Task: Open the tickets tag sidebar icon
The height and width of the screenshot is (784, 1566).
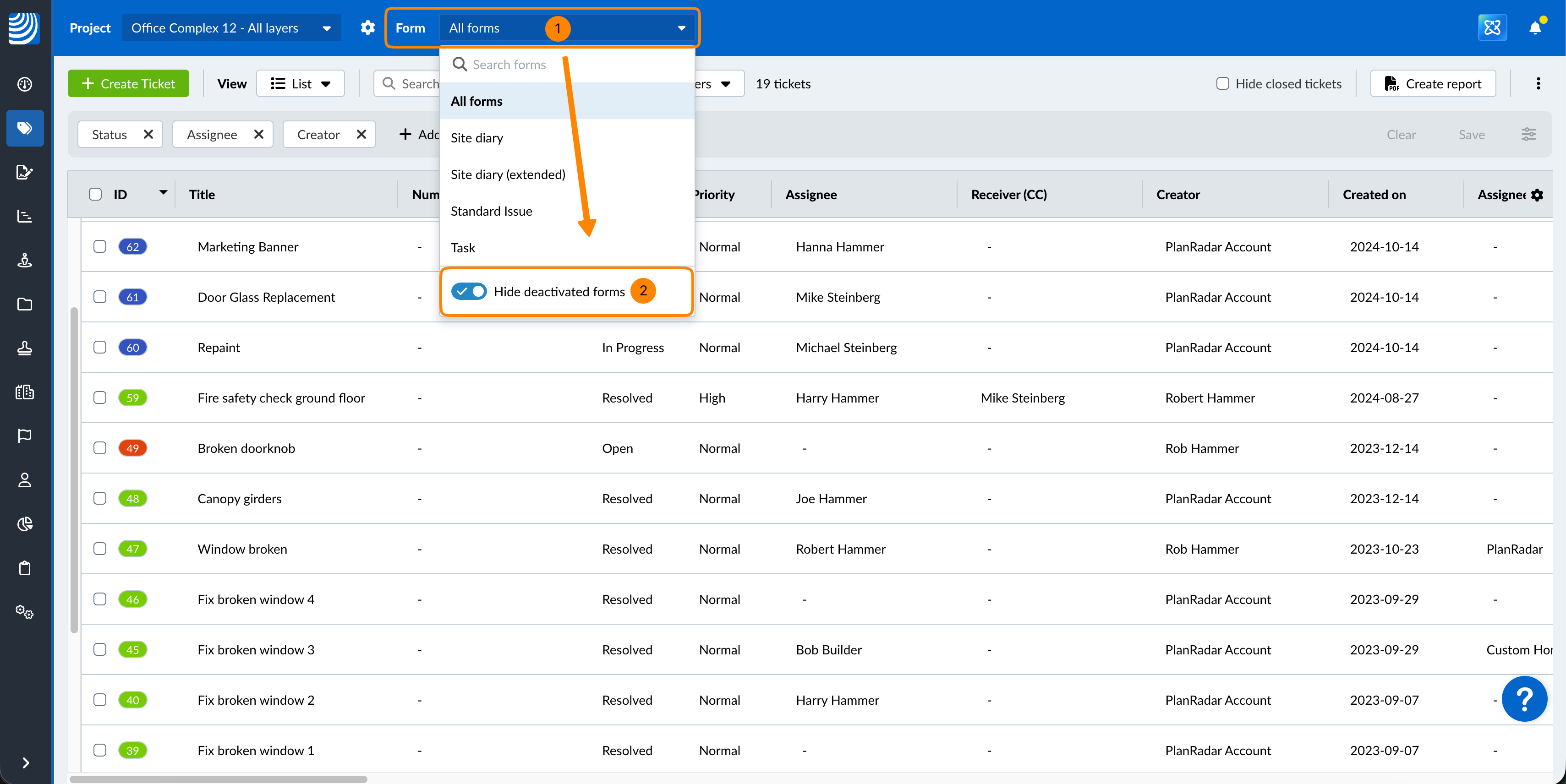Action: 25,128
